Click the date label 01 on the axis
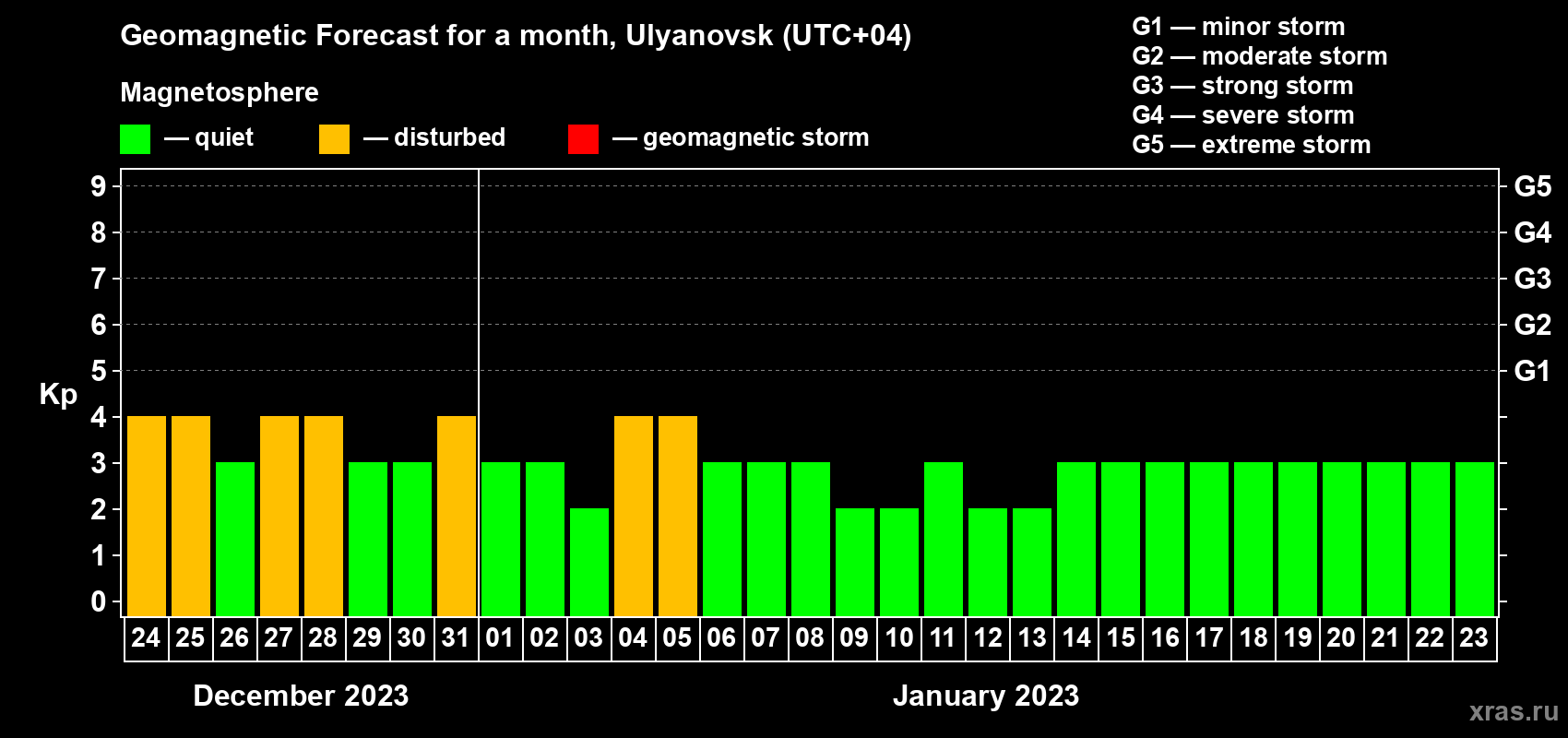Image resolution: width=1568 pixels, height=738 pixels. tap(500, 637)
